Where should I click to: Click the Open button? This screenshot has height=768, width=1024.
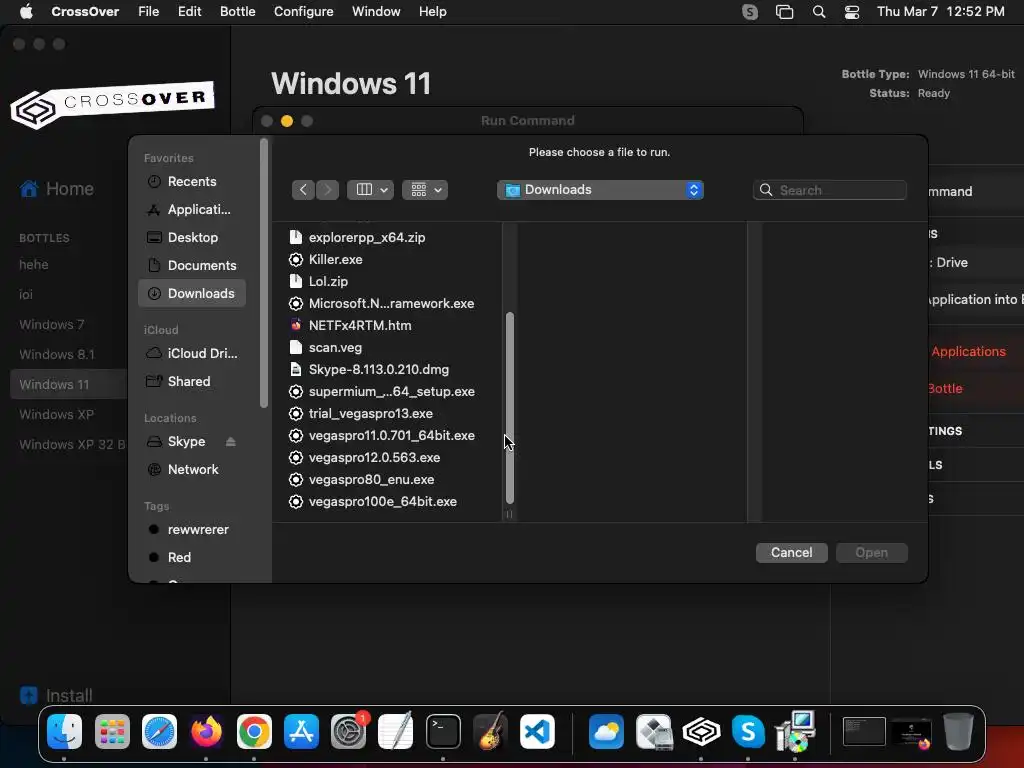tap(871, 552)
